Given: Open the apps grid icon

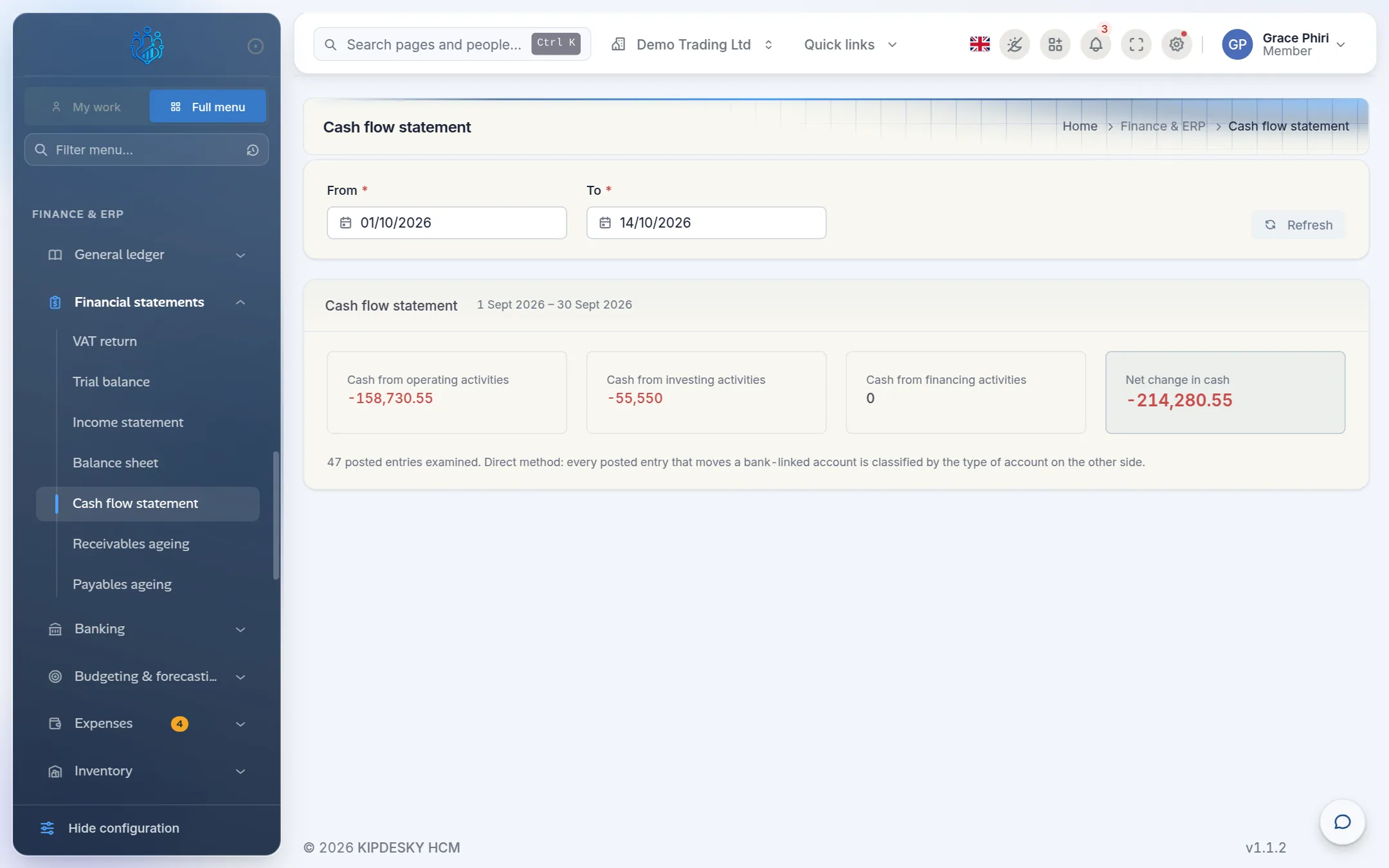Looking at the screenshot, I should (x=1055, y=44).
